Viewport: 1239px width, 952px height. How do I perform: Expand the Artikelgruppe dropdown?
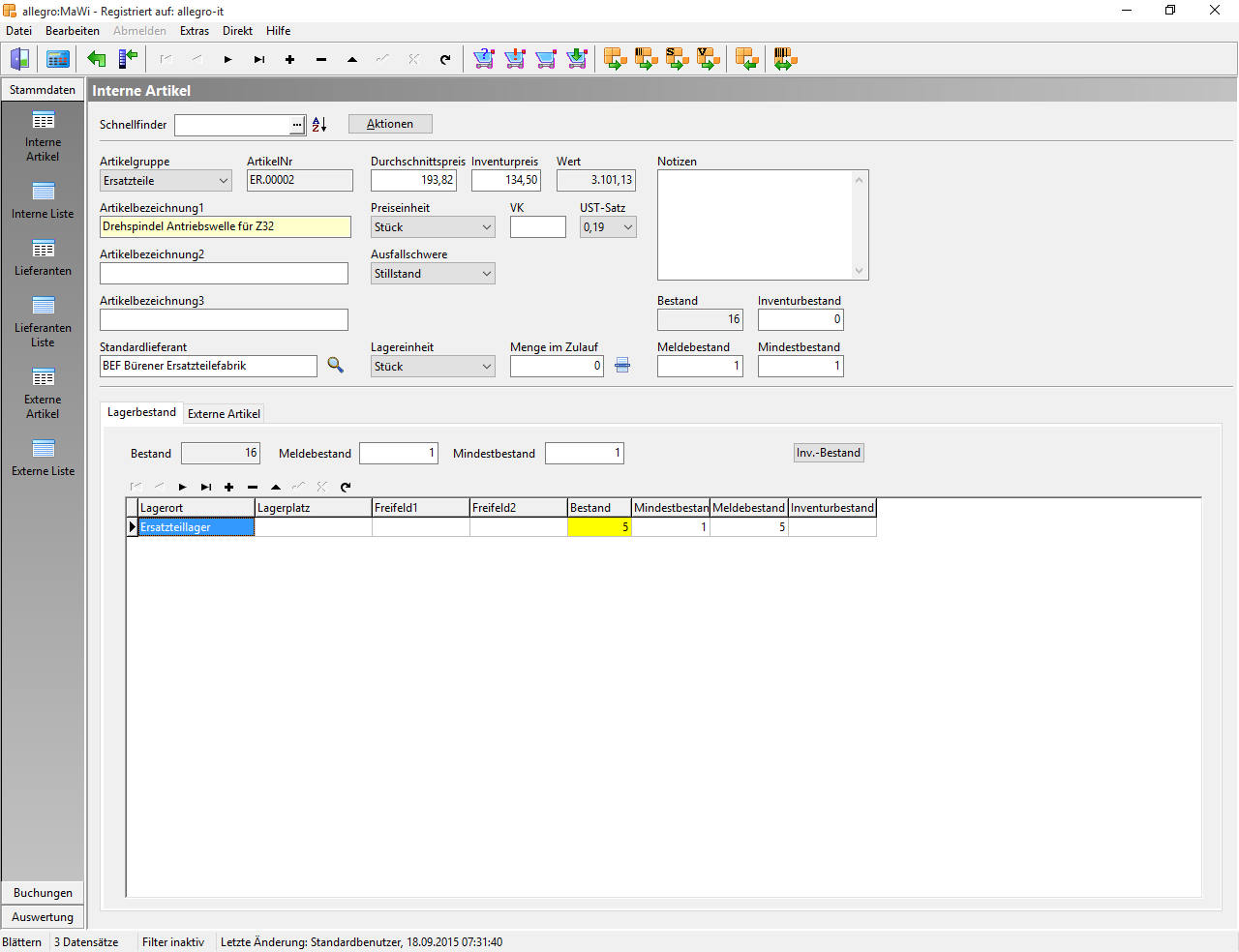(223, 181)
